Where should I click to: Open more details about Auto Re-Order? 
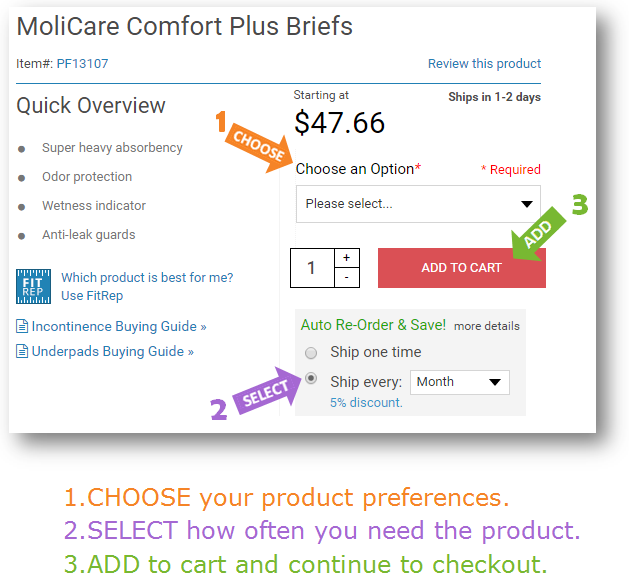487,326
